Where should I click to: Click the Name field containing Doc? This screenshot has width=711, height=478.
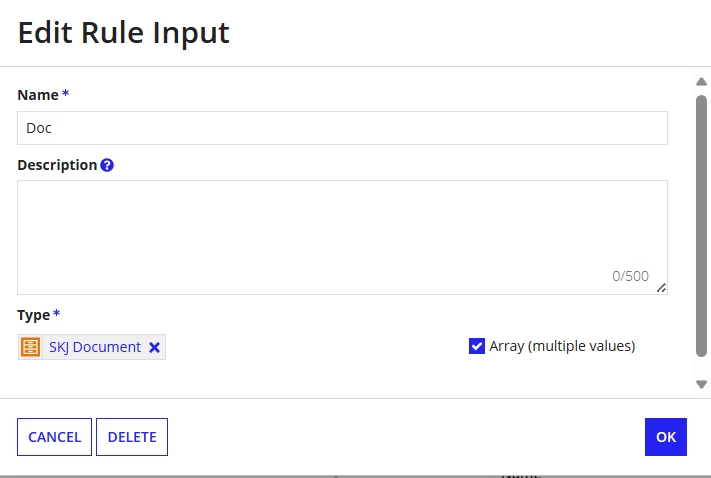(x=342, y=128)
